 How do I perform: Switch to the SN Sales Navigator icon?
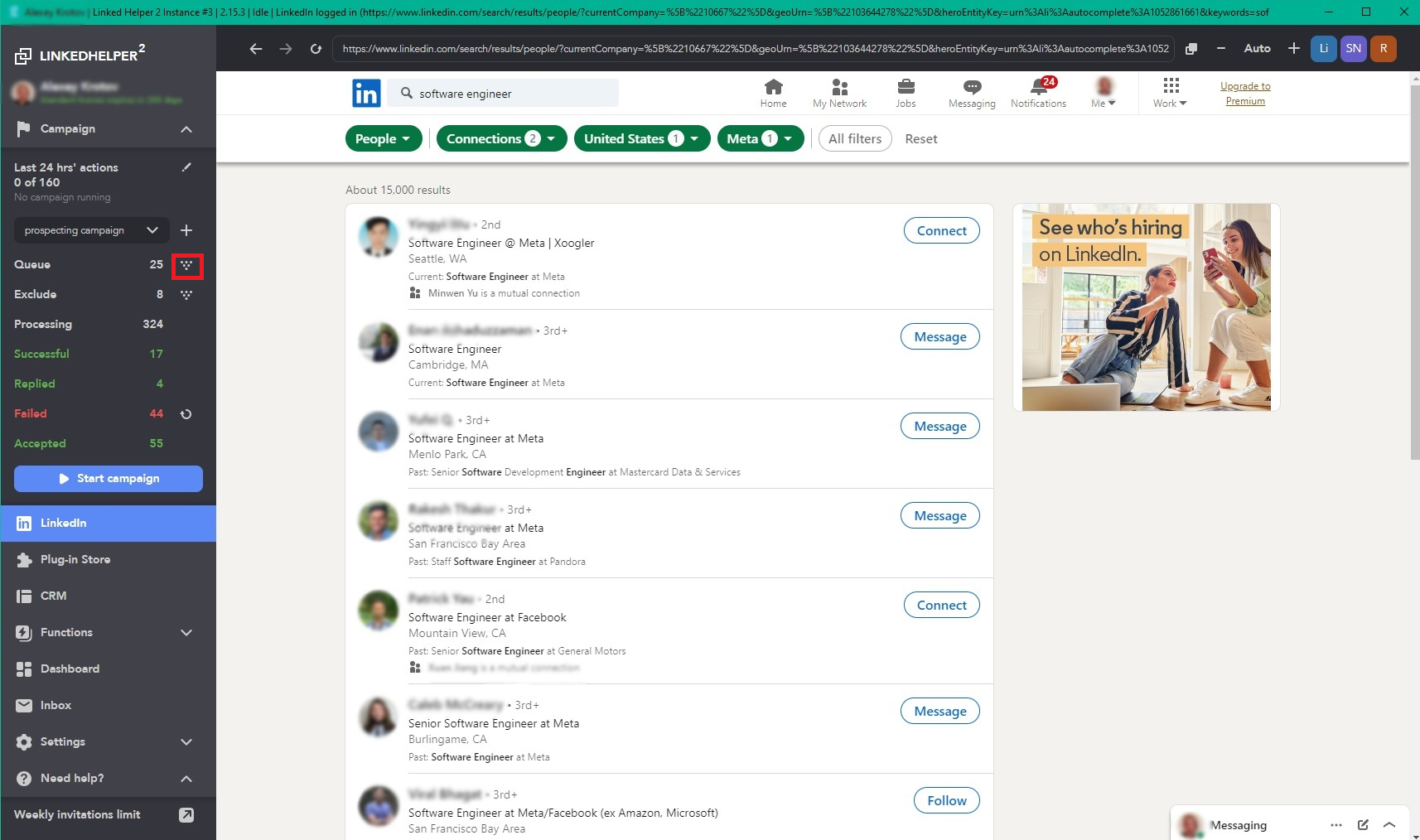pos(1354,49)
